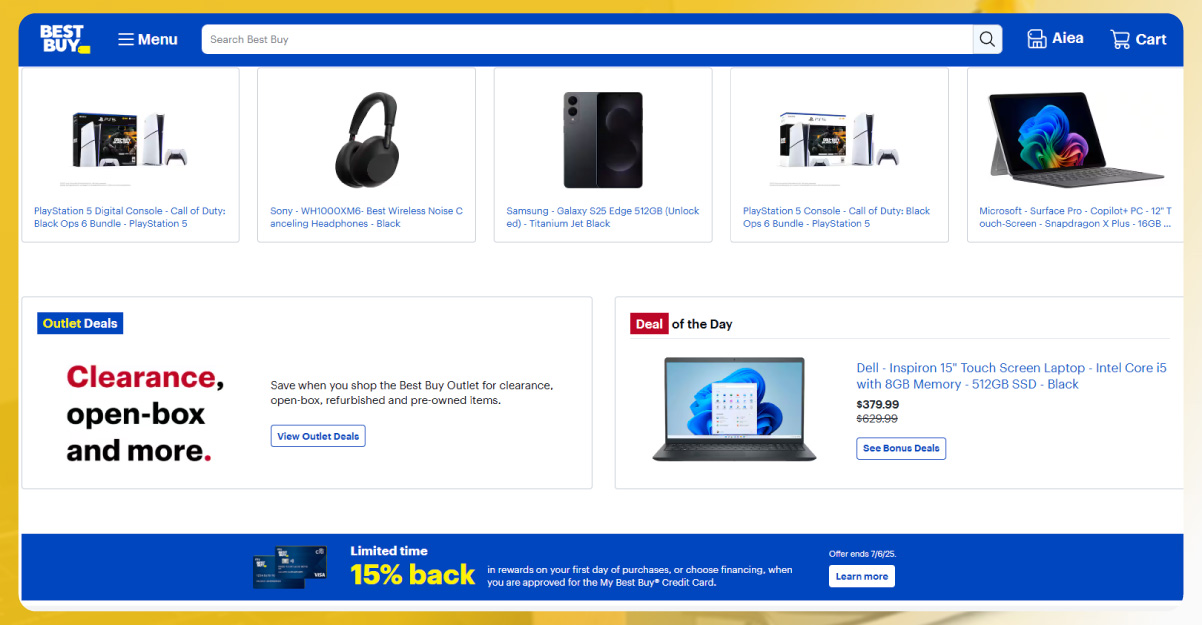Select the Samsung Galaxy S25 Edge image
1202x625 pixels.
(x=603, y=140)
